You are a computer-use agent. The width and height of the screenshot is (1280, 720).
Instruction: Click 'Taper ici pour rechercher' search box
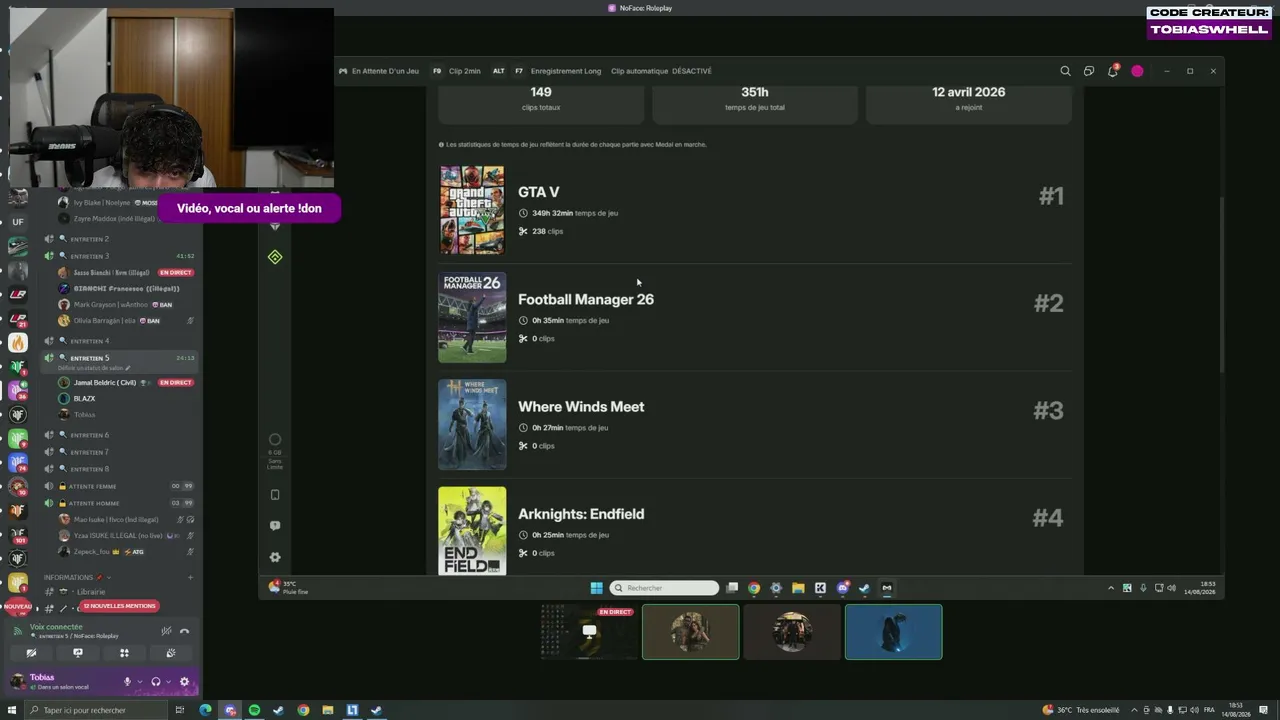tap(96, 710)
